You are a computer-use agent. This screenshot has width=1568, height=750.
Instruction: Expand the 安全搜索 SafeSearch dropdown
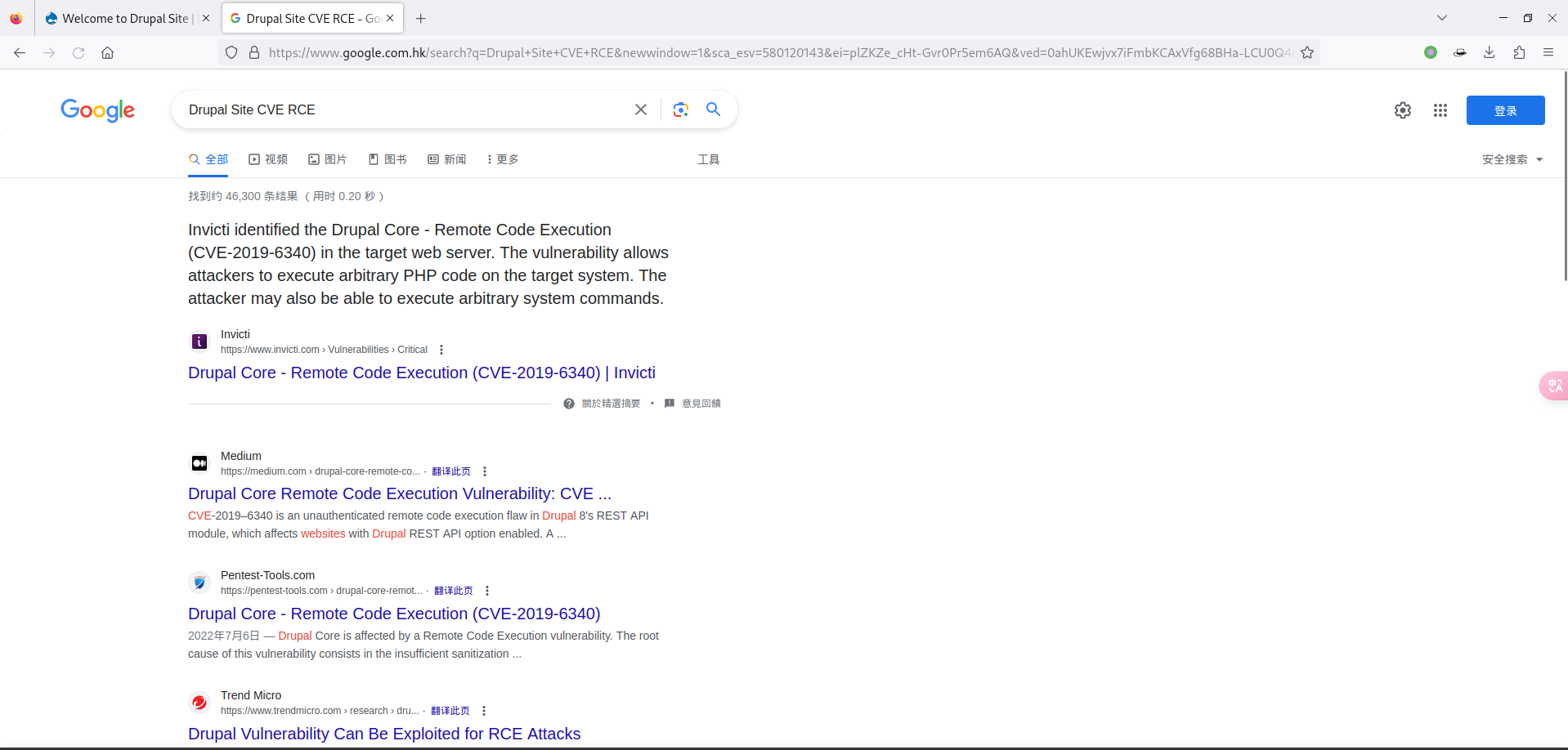[x=1512, y=159]
